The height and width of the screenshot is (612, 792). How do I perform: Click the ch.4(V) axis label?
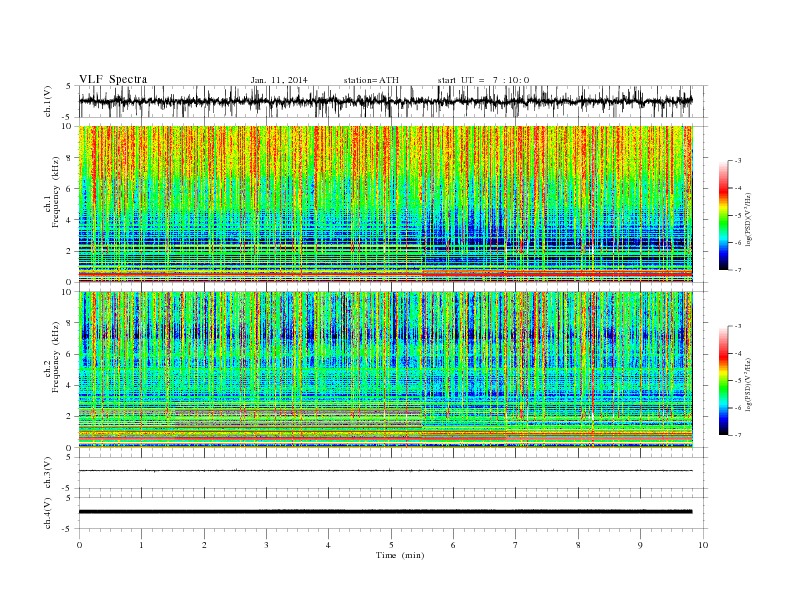coord(48,513)
